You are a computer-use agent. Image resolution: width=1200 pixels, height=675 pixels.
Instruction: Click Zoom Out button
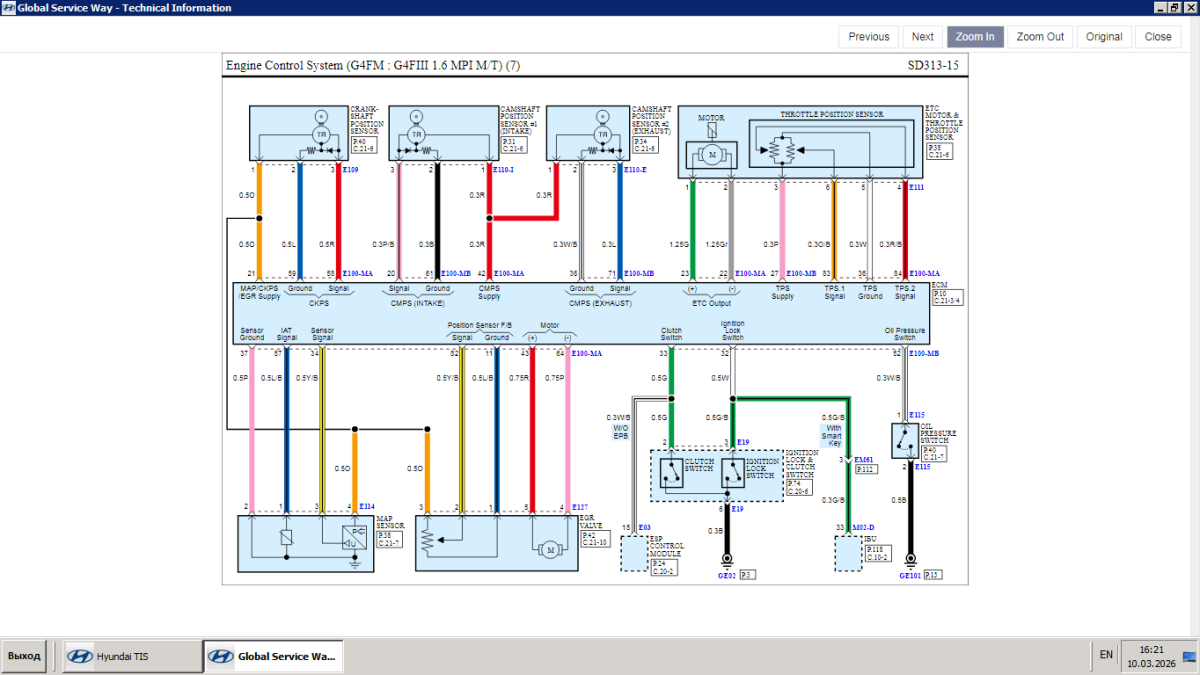click(1040, 37)
